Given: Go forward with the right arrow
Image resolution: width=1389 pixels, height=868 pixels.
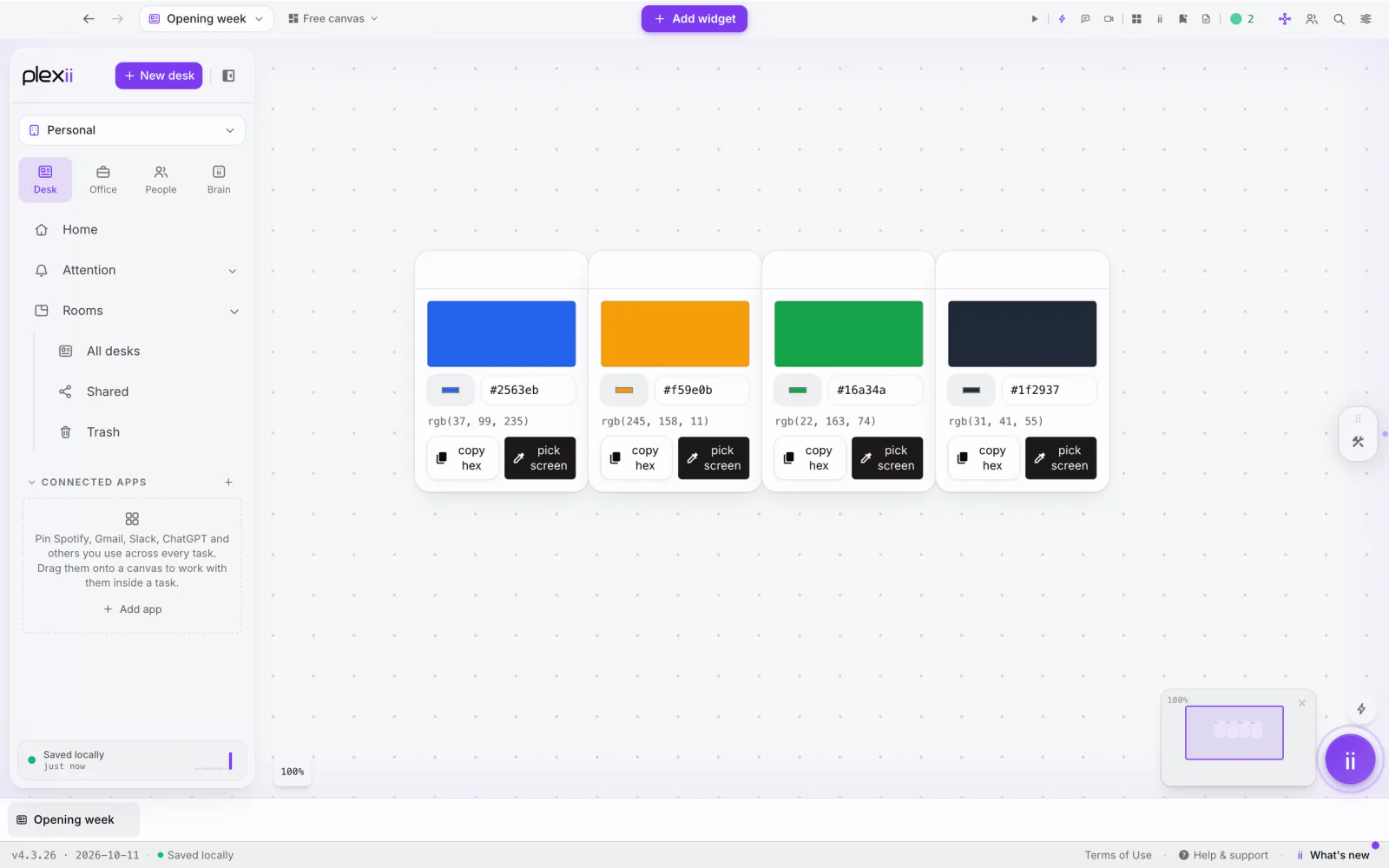Looking at the screenshot, I should click(117, 18).
